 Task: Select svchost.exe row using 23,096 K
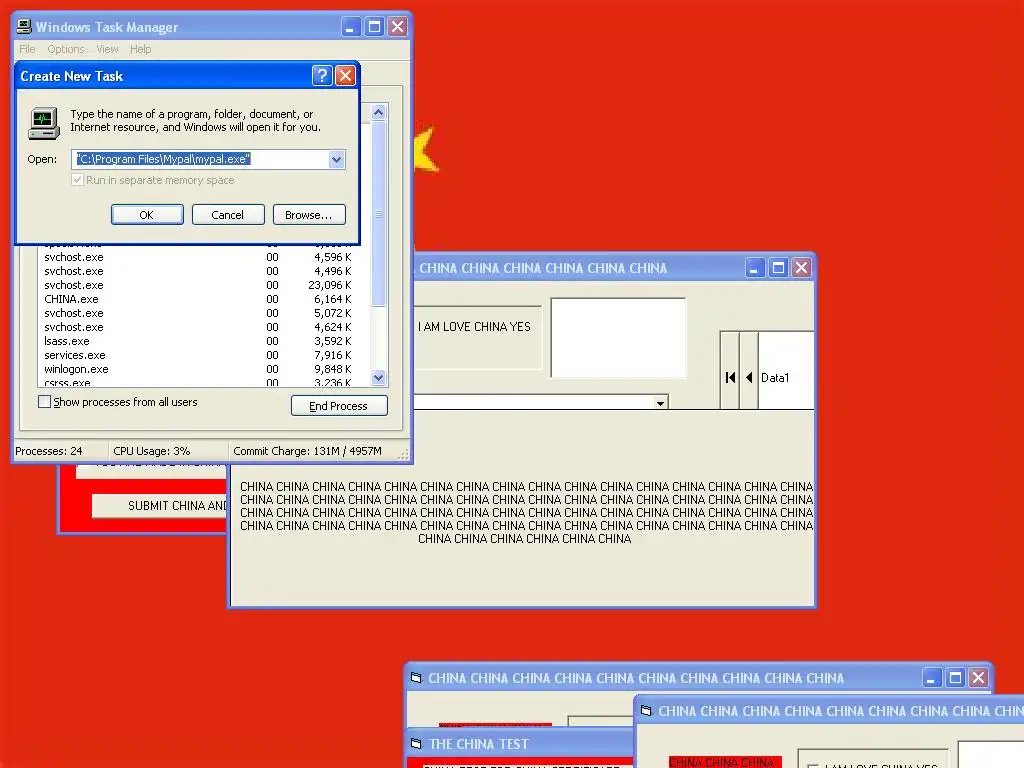click(199, 285)
